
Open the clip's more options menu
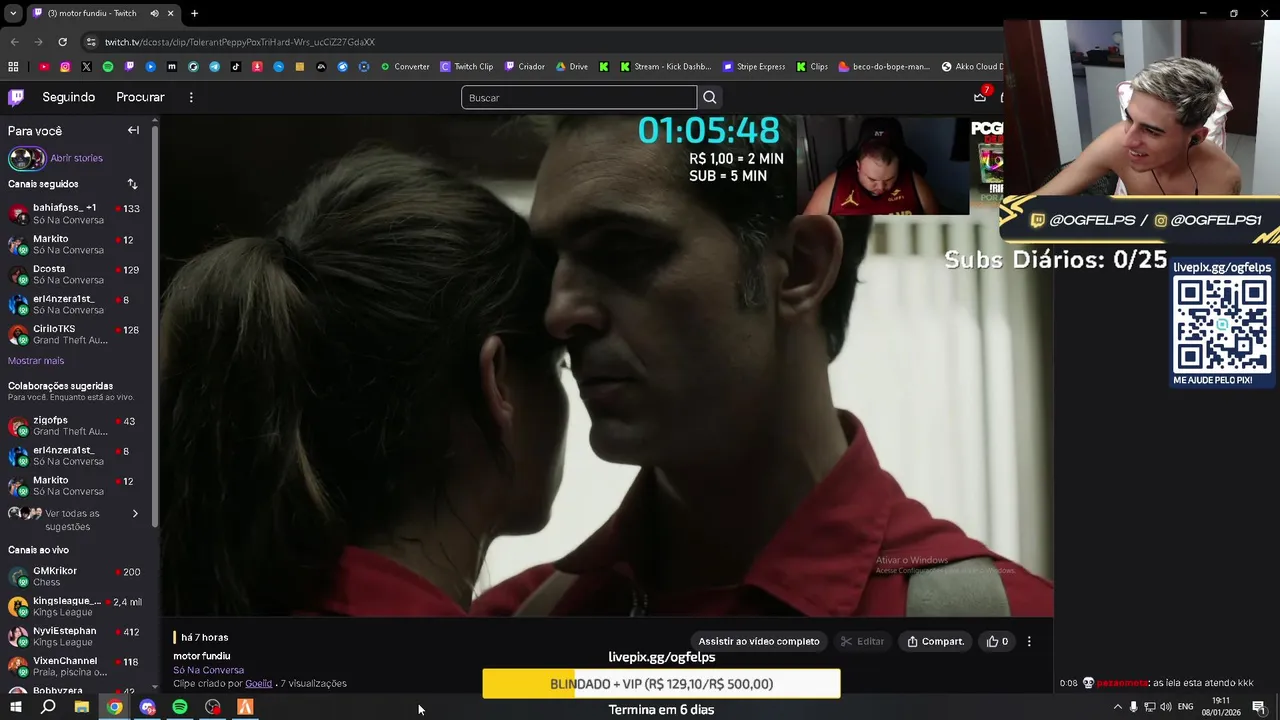(1029, 641)
